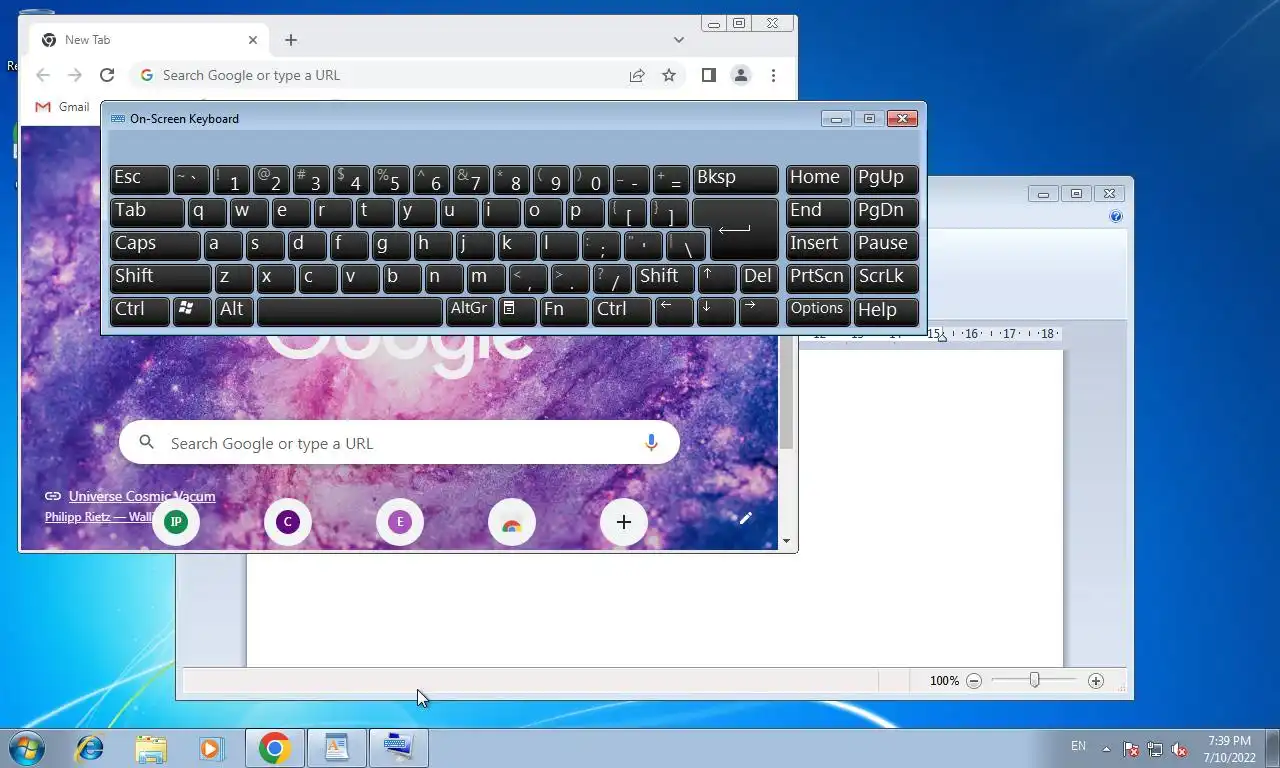Zoom in with WordPad plus button
The height and width of the screenshot is (768, 1280).
[1096, 681]
